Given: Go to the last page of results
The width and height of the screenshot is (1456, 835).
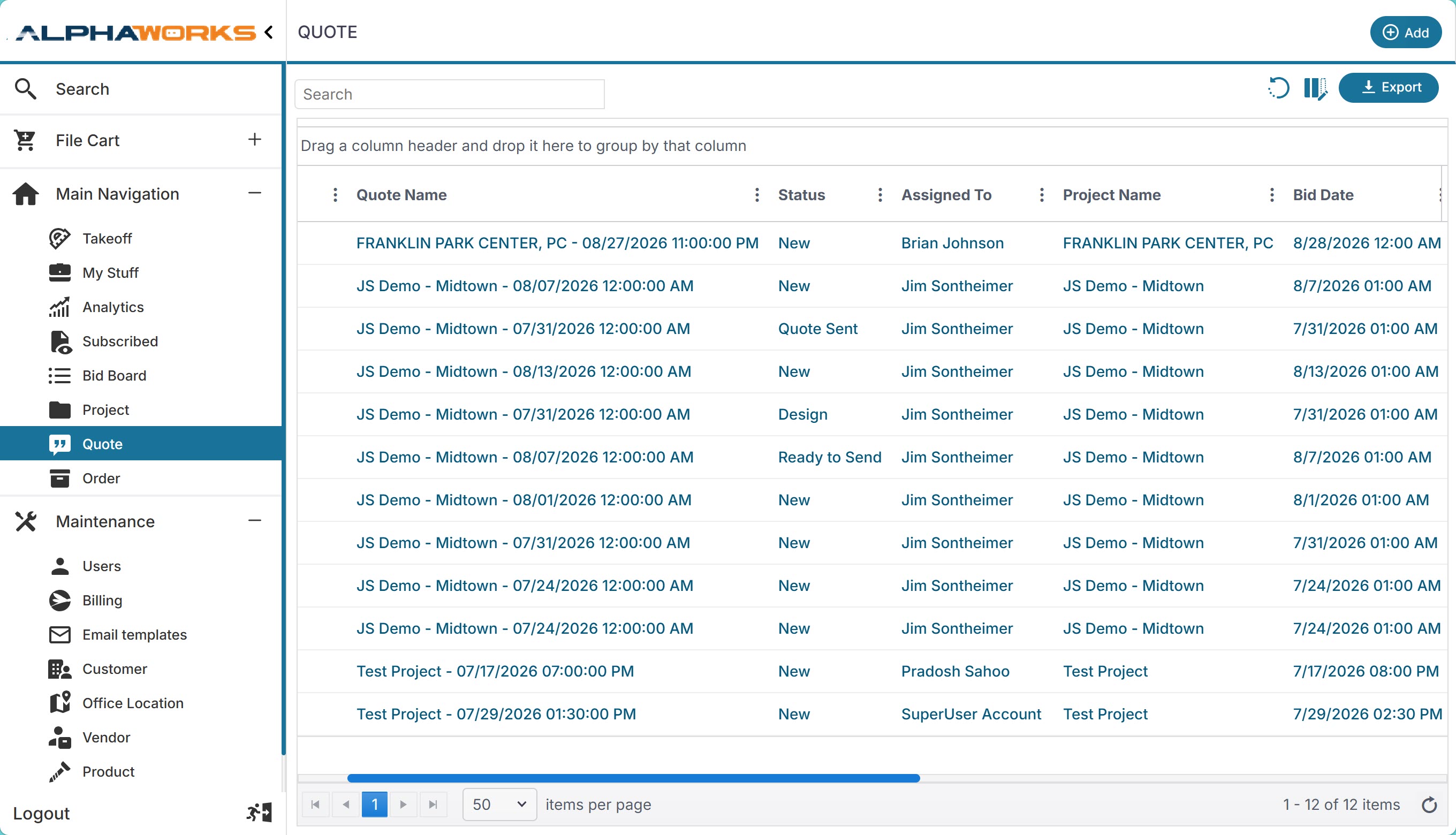Looking at the screenshot, I should 433,804.
